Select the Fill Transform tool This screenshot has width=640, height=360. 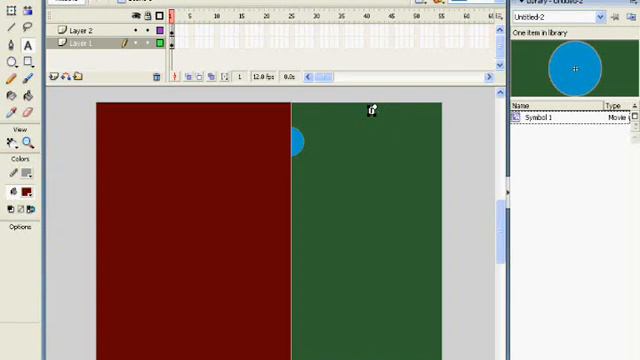click(x=28, y=11)
